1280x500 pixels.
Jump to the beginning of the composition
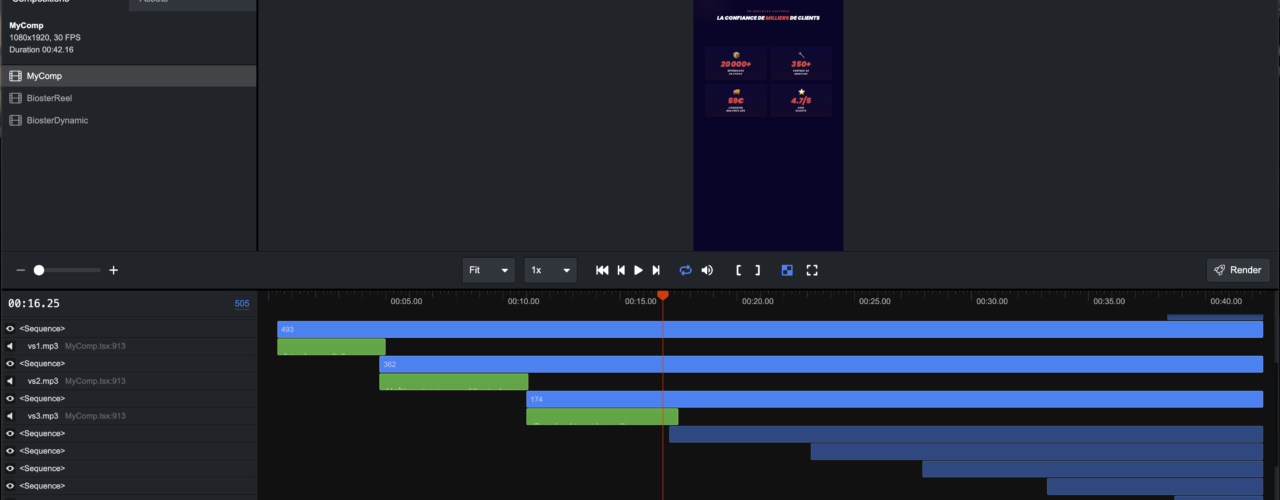[602, 270]
